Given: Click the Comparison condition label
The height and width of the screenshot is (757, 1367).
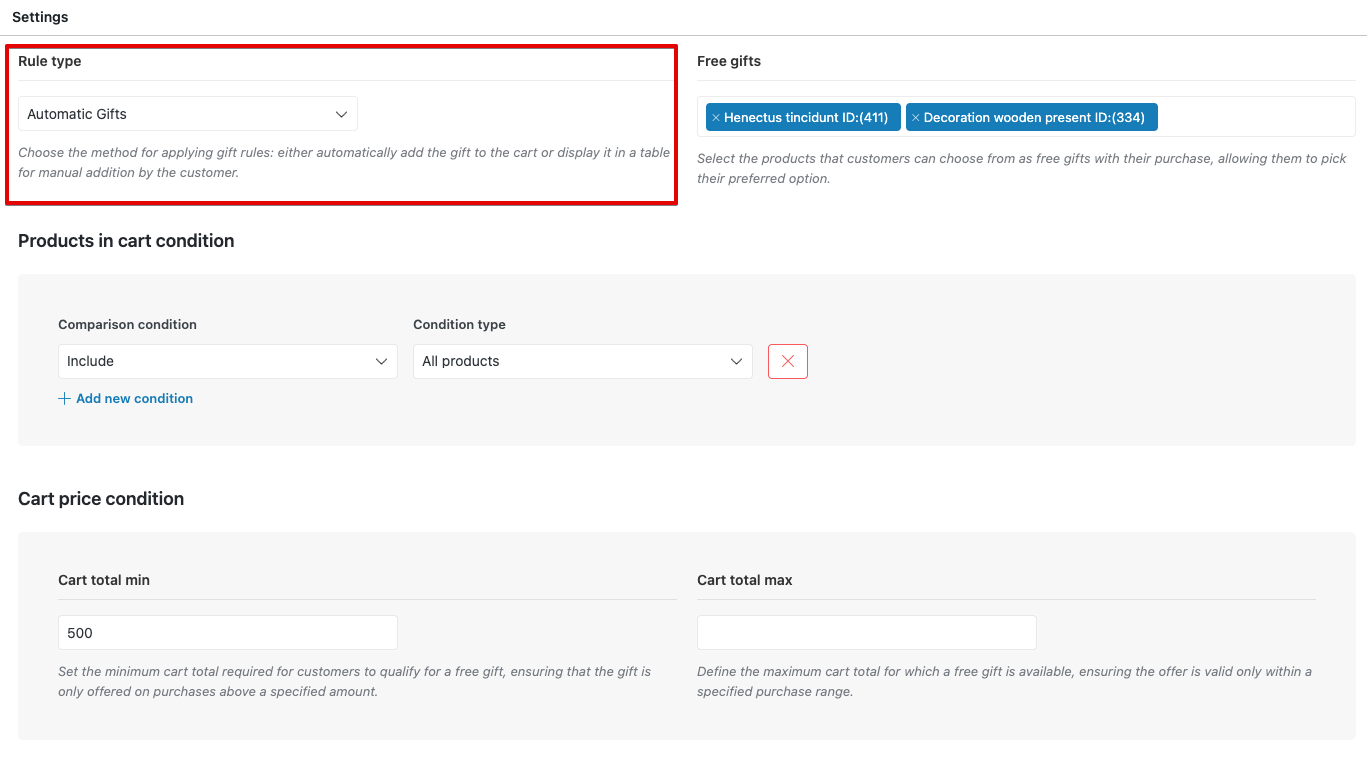Looking at the screenshot, I should (x=127, y=325).
